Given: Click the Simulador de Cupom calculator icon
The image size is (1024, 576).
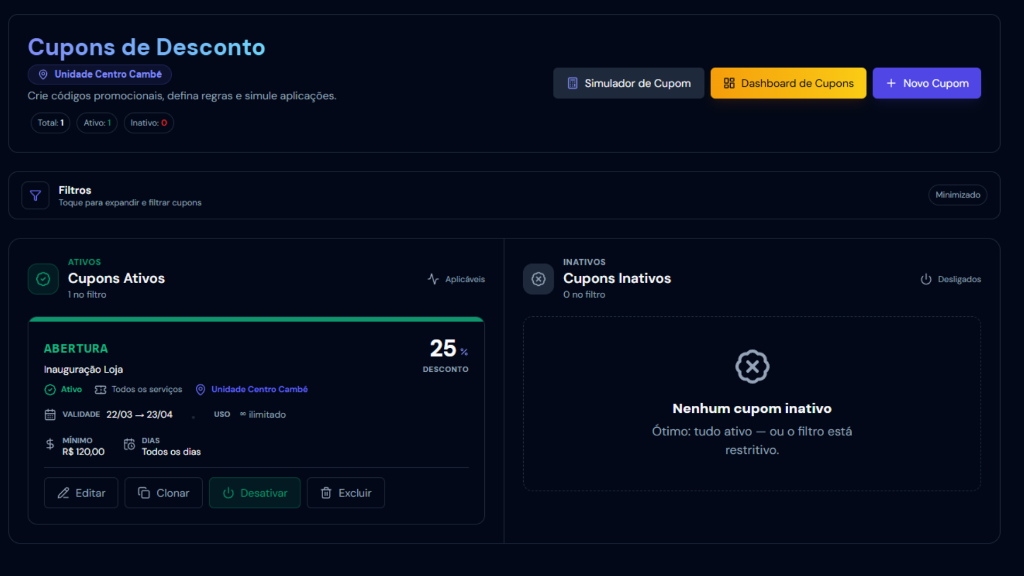Looking at the screenshot, I should coord(572,82).
